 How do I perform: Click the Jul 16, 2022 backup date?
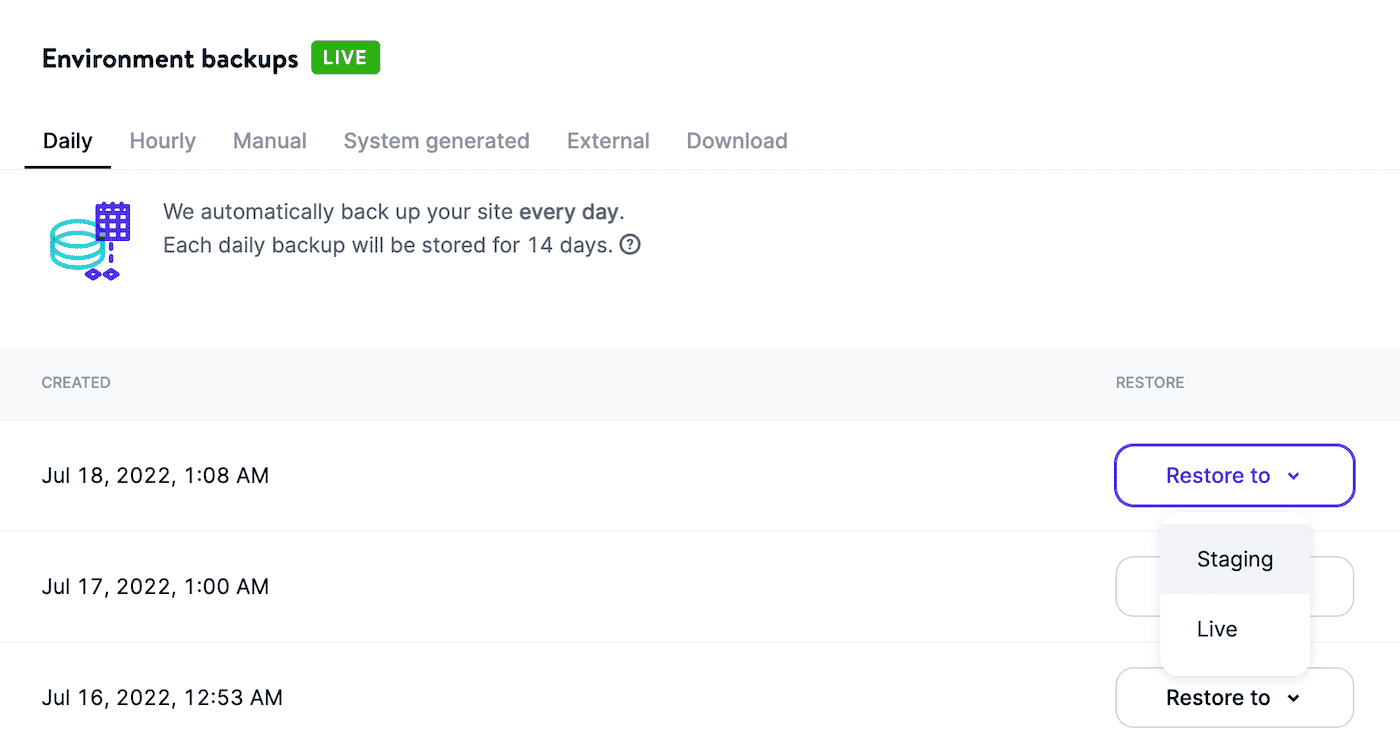point(162,698)
